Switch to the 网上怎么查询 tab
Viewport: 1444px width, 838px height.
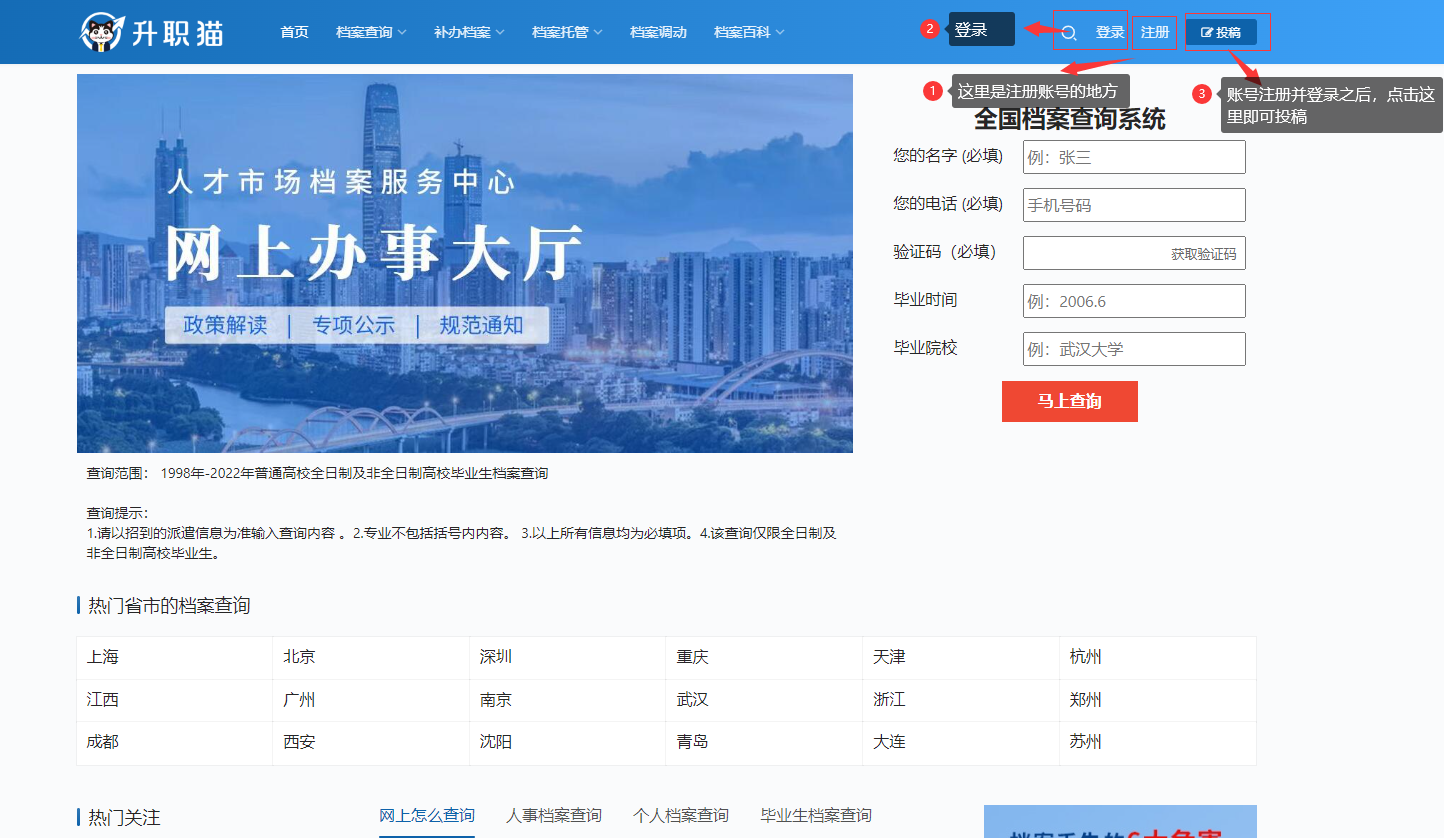point(427,815)
